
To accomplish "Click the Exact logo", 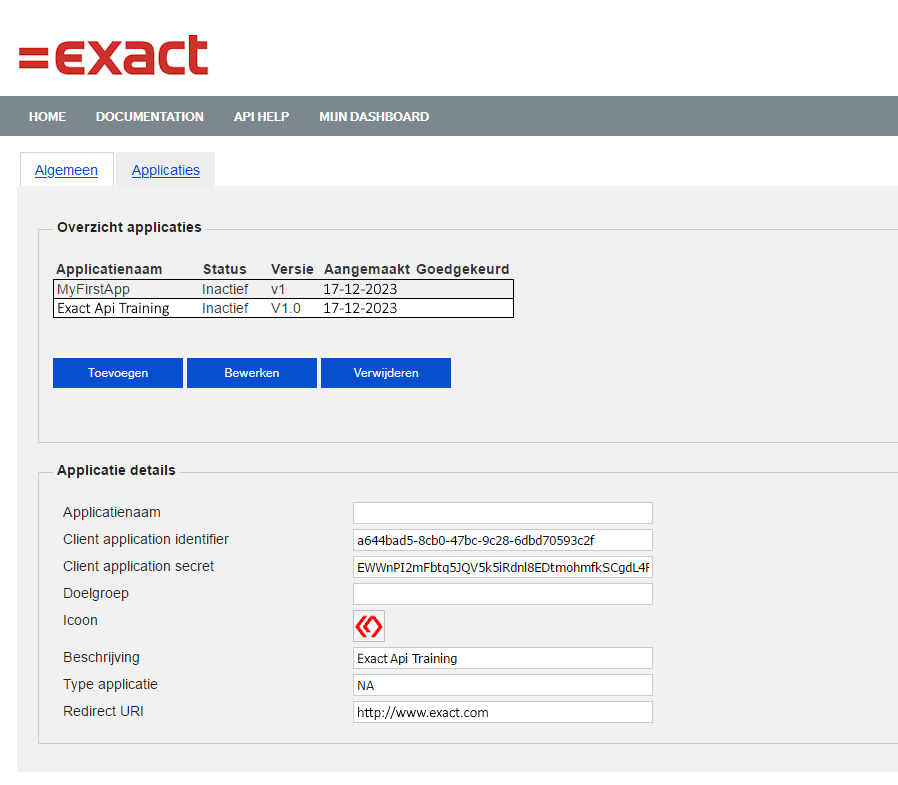I will tap(113, 55).
